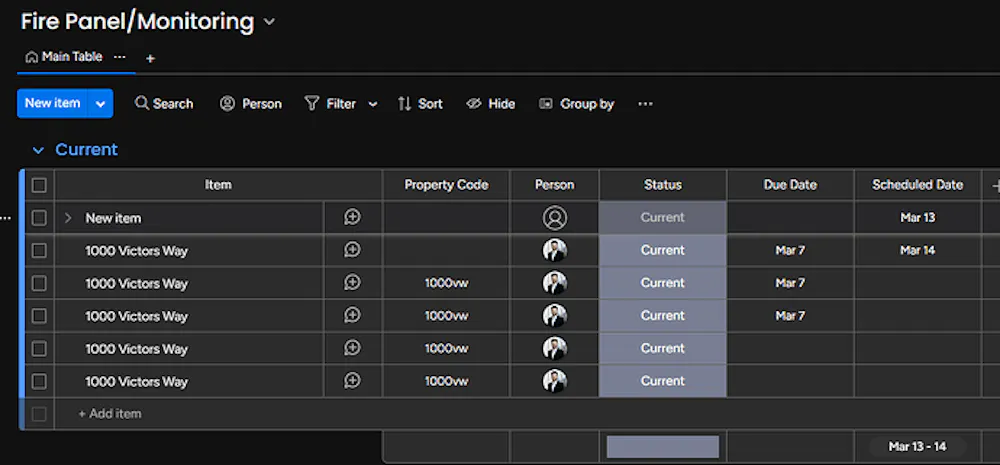Click the unassigned person avatar icon
This screenshot has height=465, width=1000.
(x=554, y=218)
